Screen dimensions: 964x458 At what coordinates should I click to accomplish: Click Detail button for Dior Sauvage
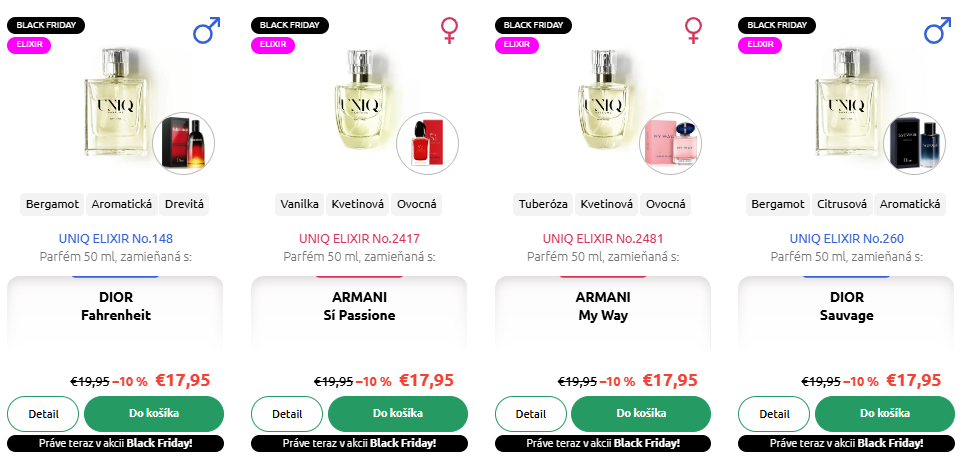774,414
